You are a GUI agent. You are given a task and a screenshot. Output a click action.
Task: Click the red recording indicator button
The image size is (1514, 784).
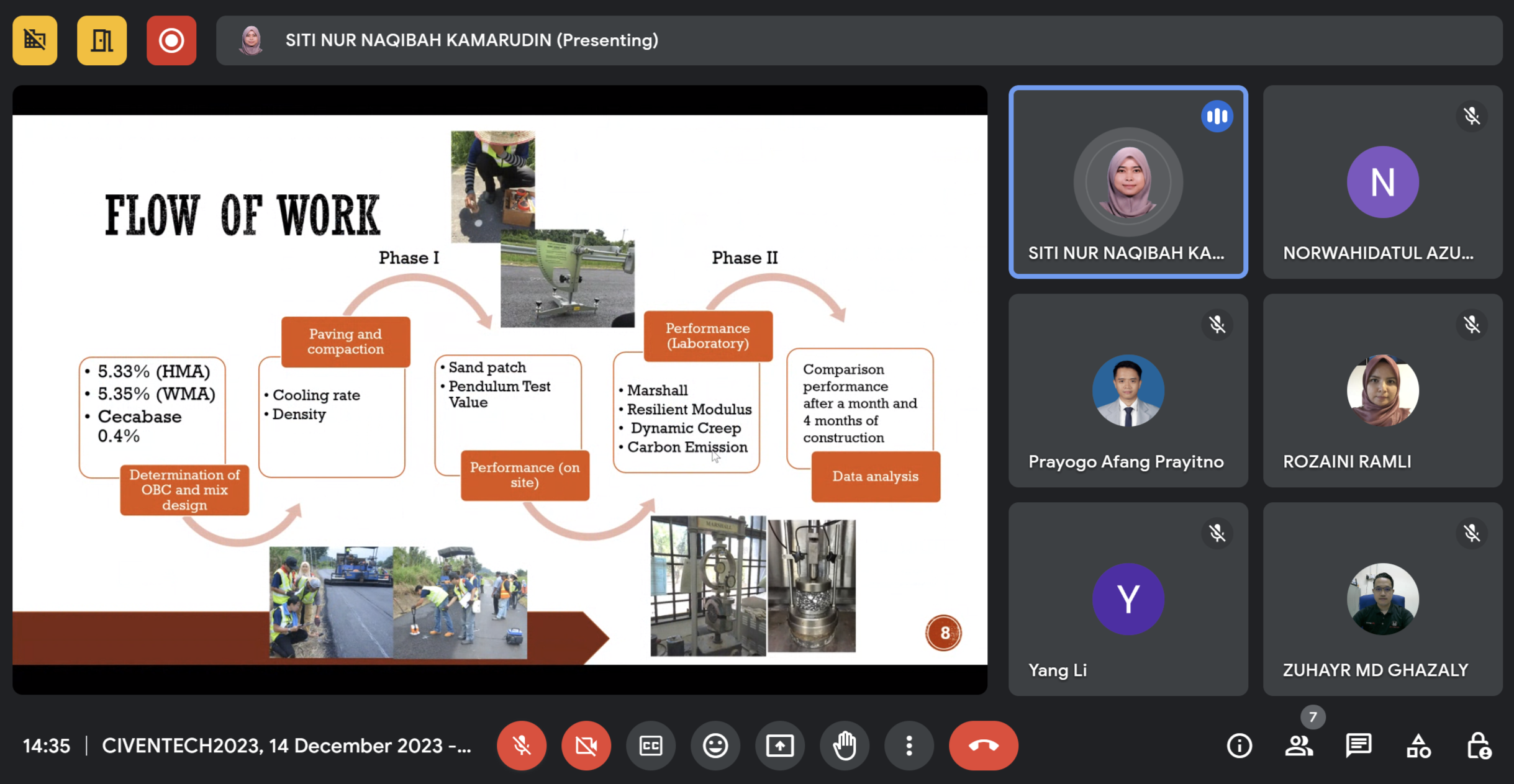[171, 41]
